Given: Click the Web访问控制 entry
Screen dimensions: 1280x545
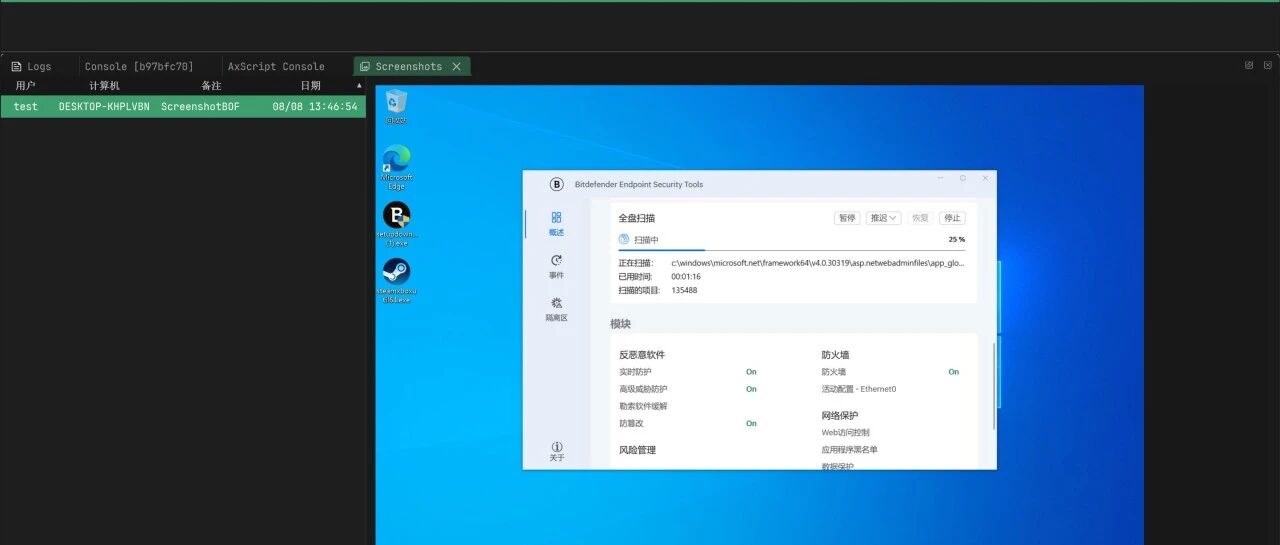Looking at the screenshot, I should click(845, 433).
